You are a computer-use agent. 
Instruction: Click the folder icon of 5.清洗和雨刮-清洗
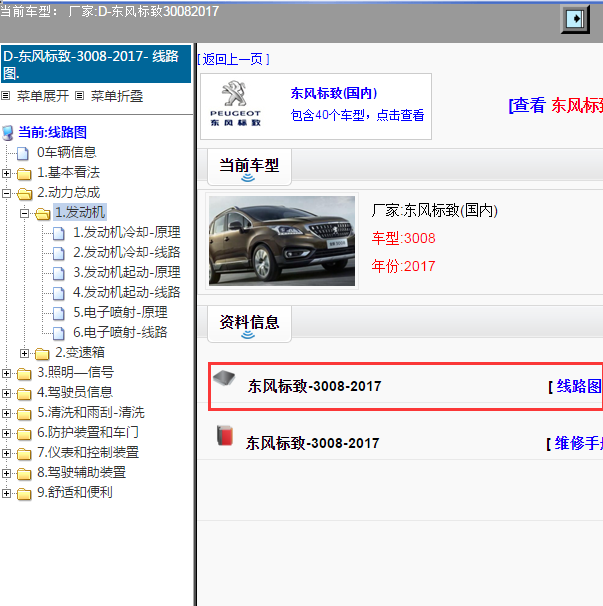click(x=24, y=414)
